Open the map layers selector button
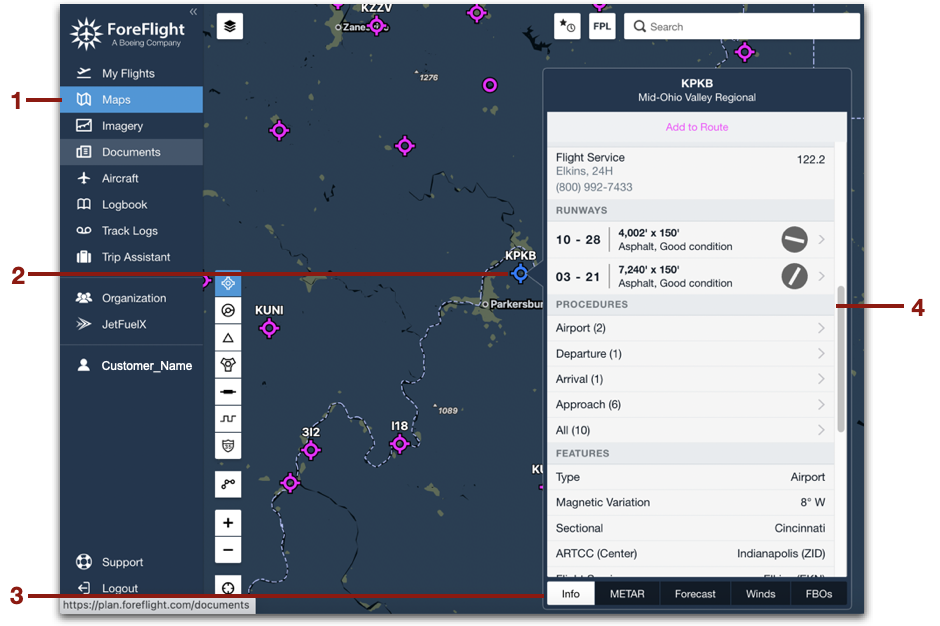Image resolution: width=940 pixels, height=626 pixels. (x=230, y=26)
